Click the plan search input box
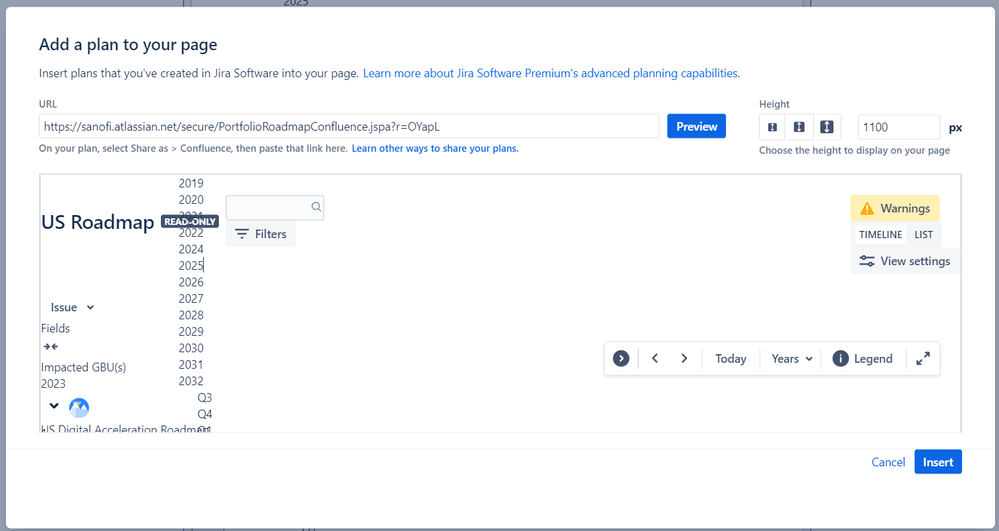The width and height of the screenshot is (999, 531). [x=275, y=208]
